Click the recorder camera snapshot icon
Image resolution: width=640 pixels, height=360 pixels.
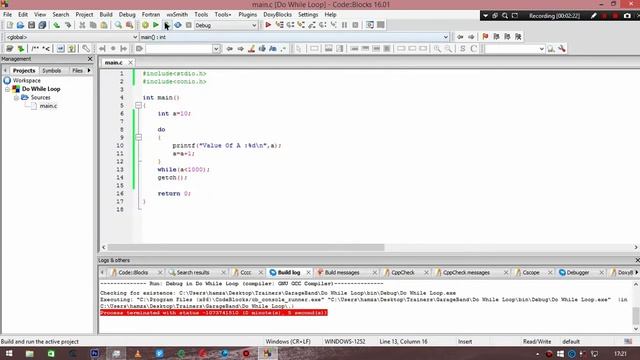(627, 16)
